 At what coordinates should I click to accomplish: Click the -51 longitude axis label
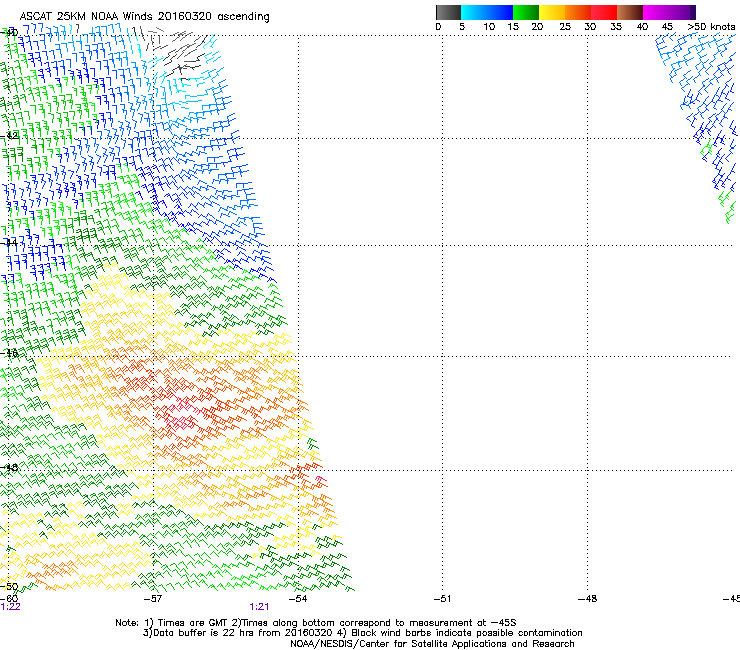[x=442, y=599]
